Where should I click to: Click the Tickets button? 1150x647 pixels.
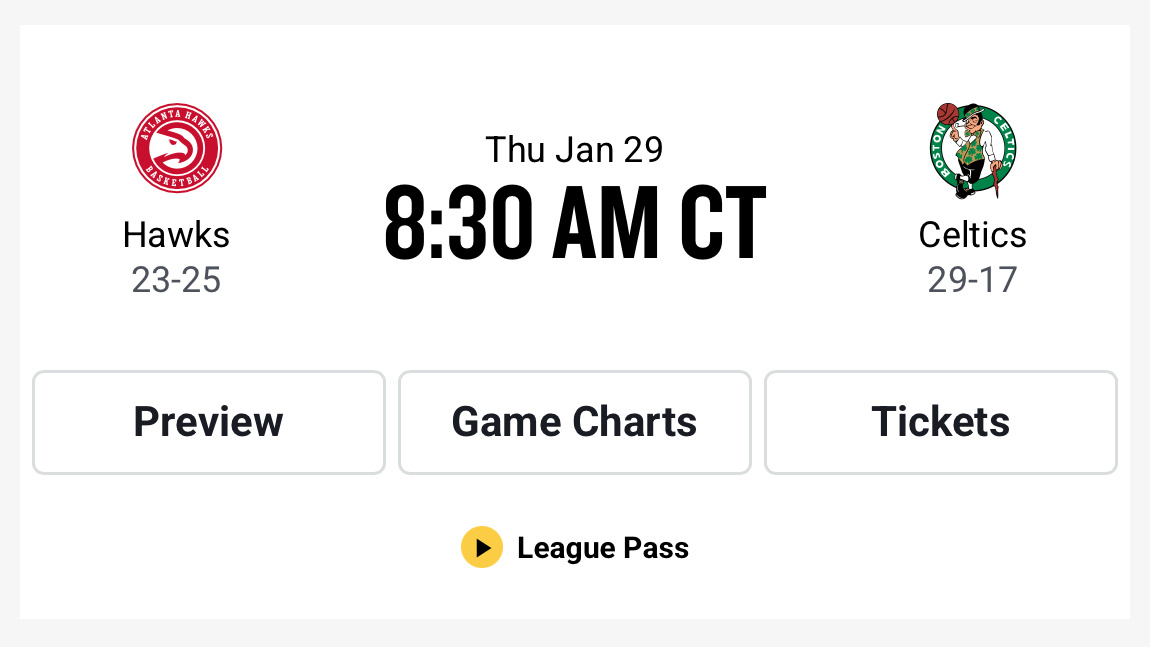[940, 422]
